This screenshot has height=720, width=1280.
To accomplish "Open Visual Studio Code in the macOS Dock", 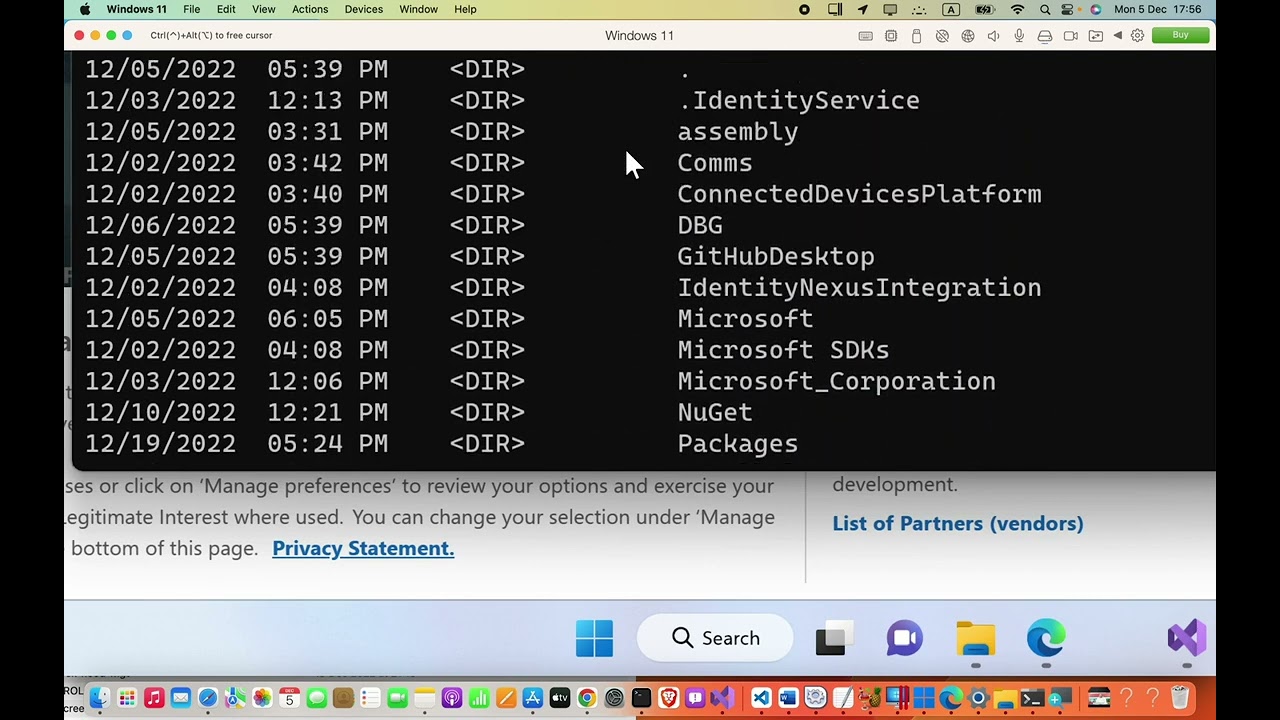I will click(x=761, y=698).
